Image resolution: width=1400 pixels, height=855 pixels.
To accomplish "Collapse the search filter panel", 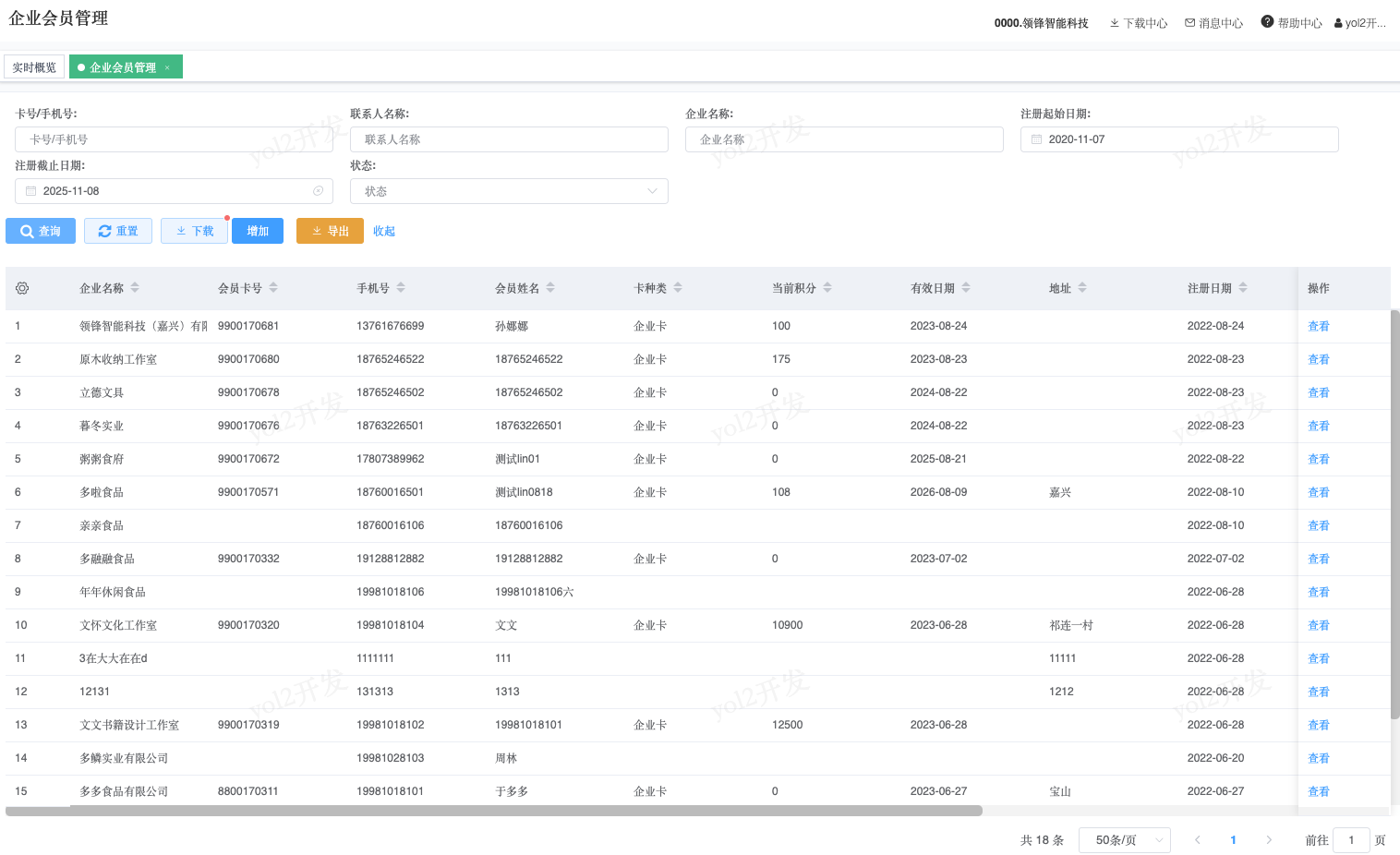I will pos(384,231).
